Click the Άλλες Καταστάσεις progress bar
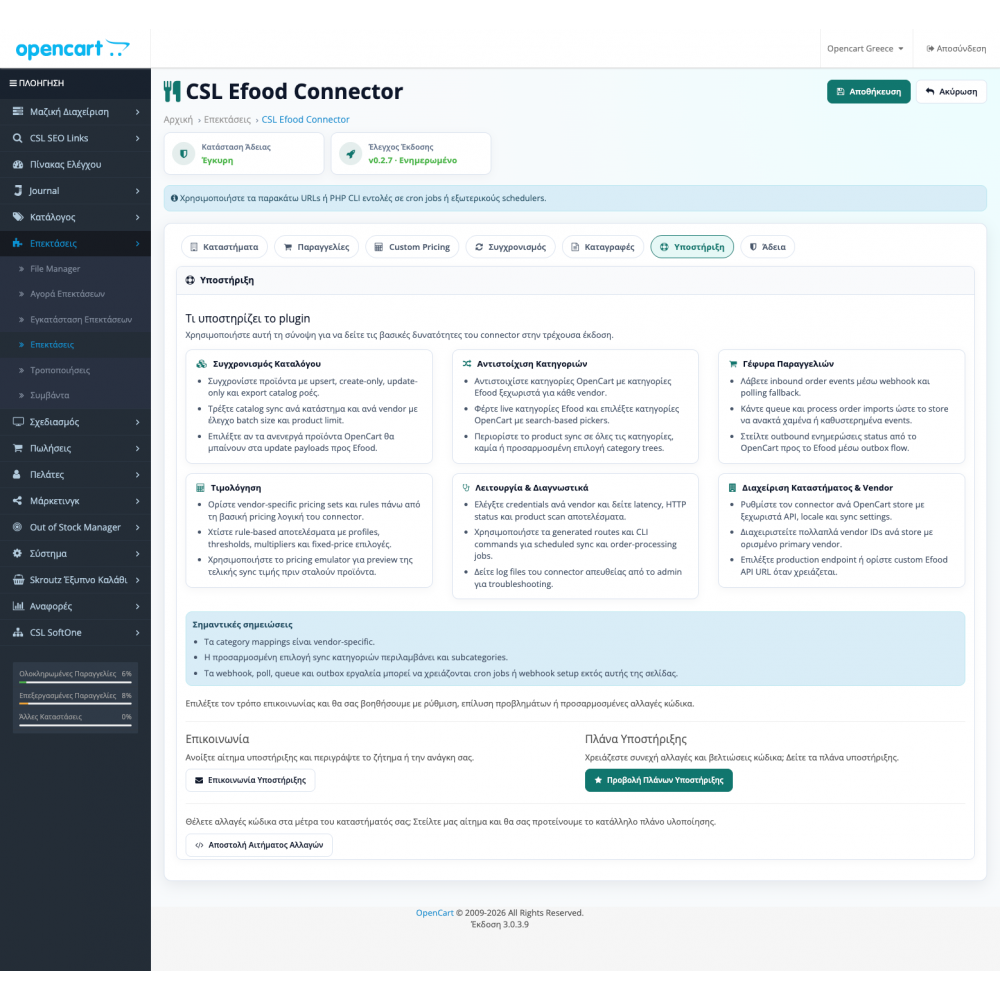The image size is (1000, 1000). (x=75, y=726)
